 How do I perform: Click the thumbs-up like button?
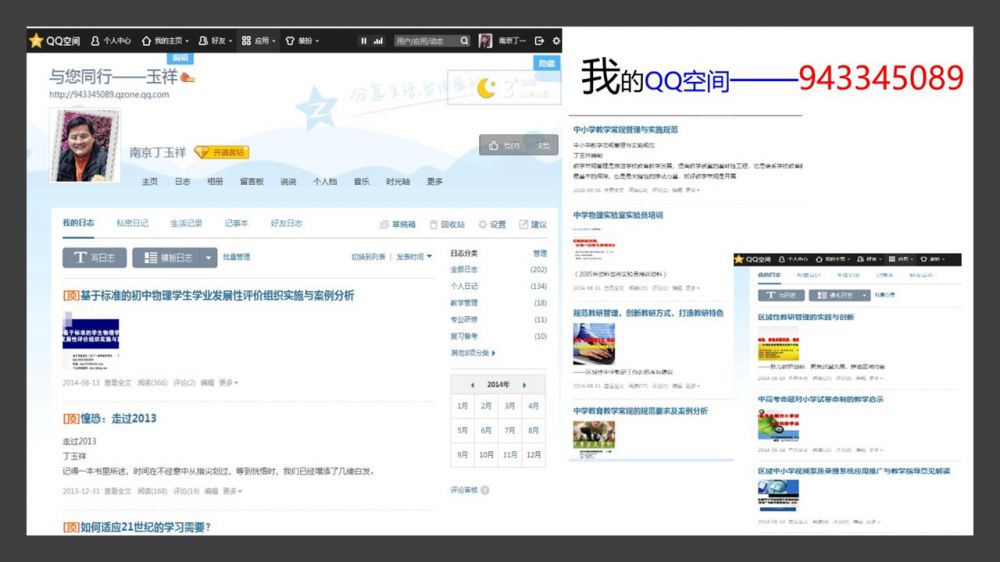click(504, 145)
